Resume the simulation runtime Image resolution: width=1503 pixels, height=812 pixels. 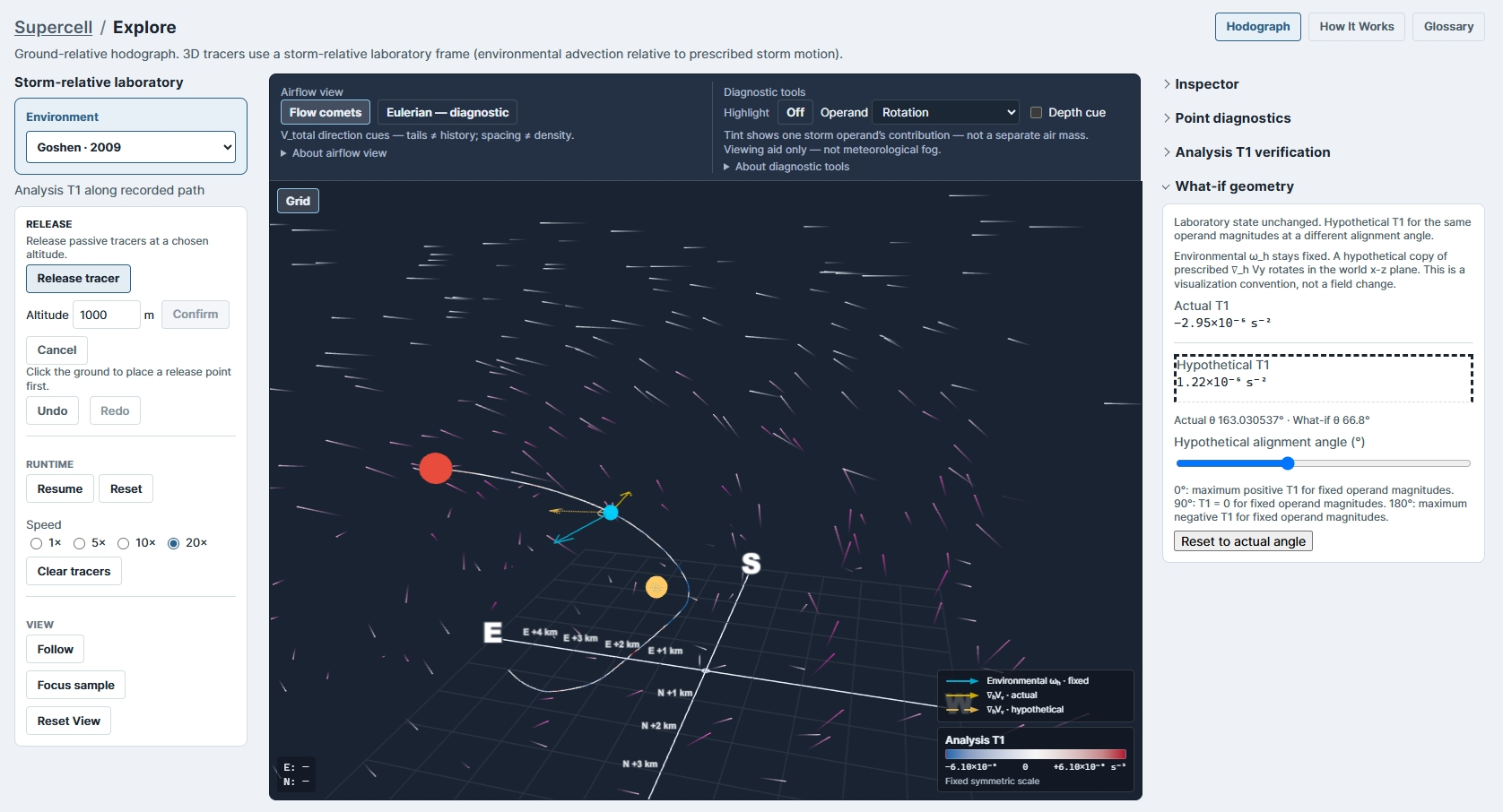click(x=60, y=488)
